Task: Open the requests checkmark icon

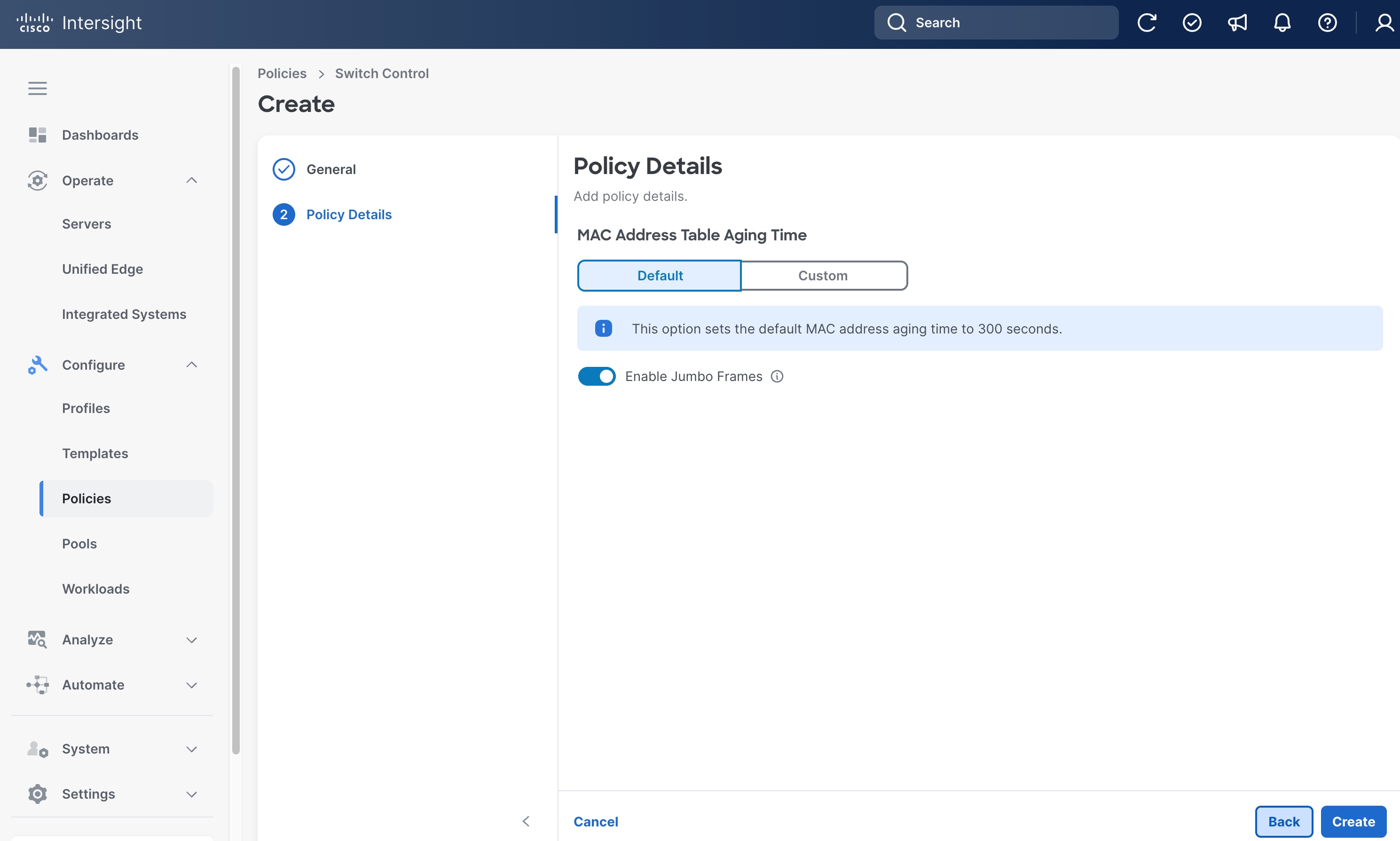Action: pyautogui.click(x=1192, y=23)
